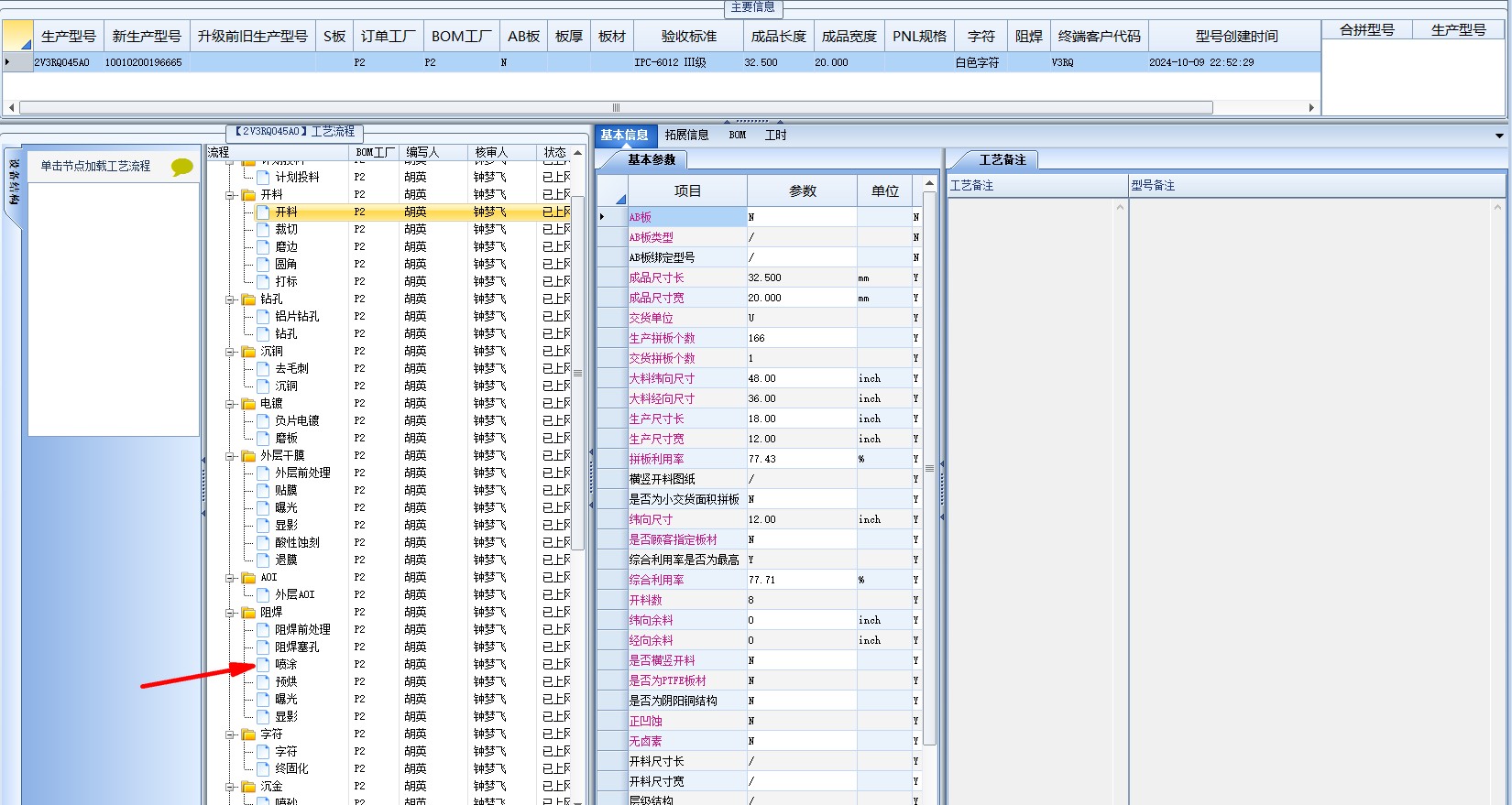Click the 外层干膜 folder icon

tap(248, 456)
